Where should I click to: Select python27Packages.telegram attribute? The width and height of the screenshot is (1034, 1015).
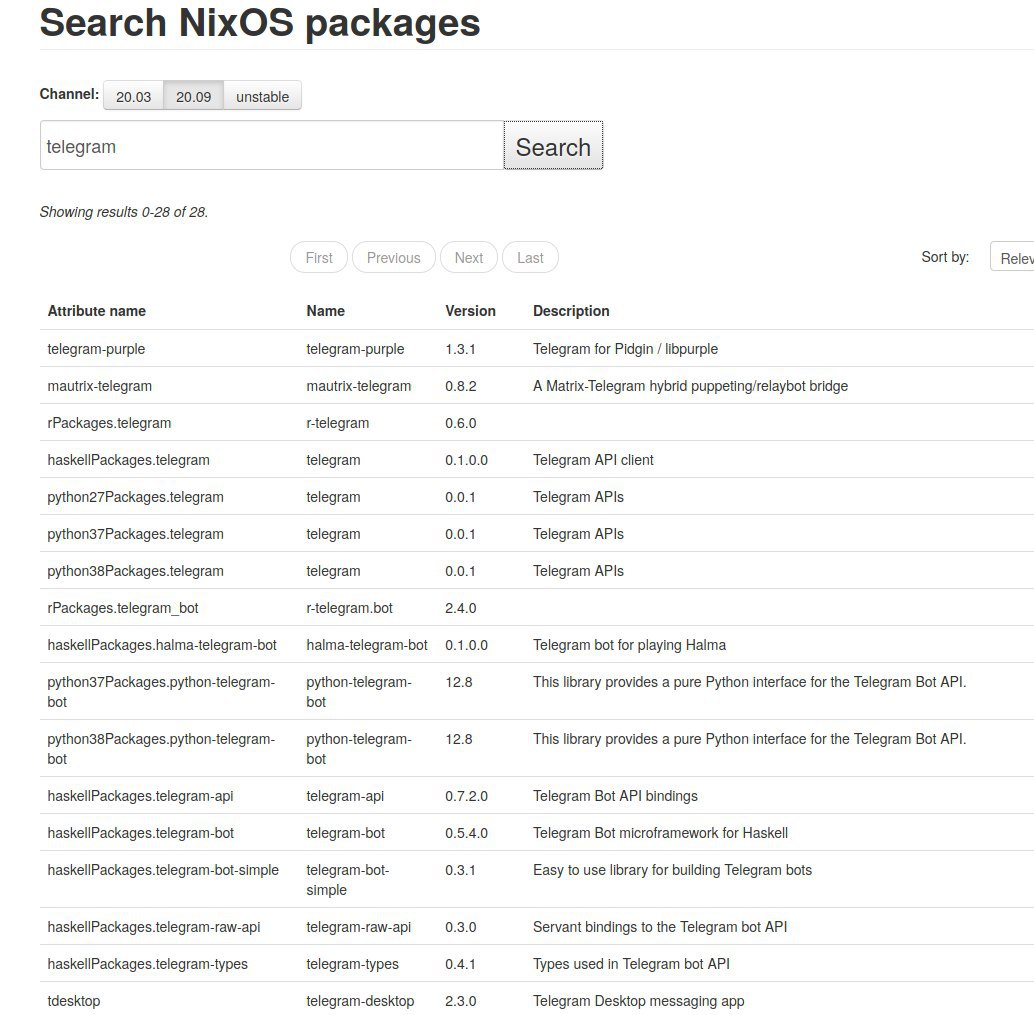click(x=135, y=497)
